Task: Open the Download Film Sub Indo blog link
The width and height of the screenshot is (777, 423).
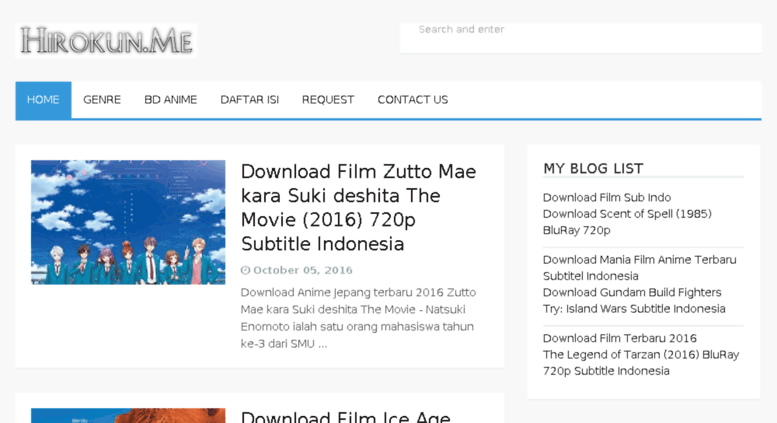Action: pyautogui.click(x=607, y=197)
